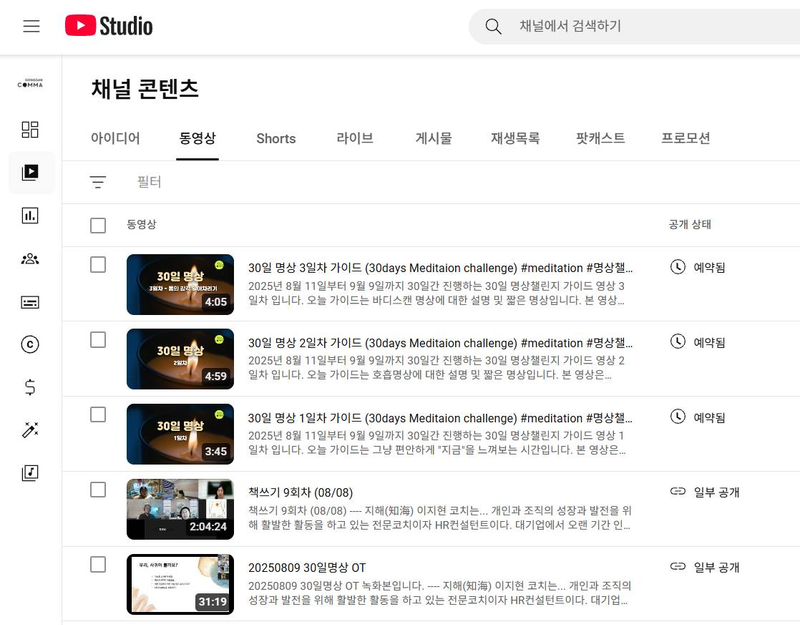
Task: Open Copyright icon in sidebar
Action: tap(30, 344)
